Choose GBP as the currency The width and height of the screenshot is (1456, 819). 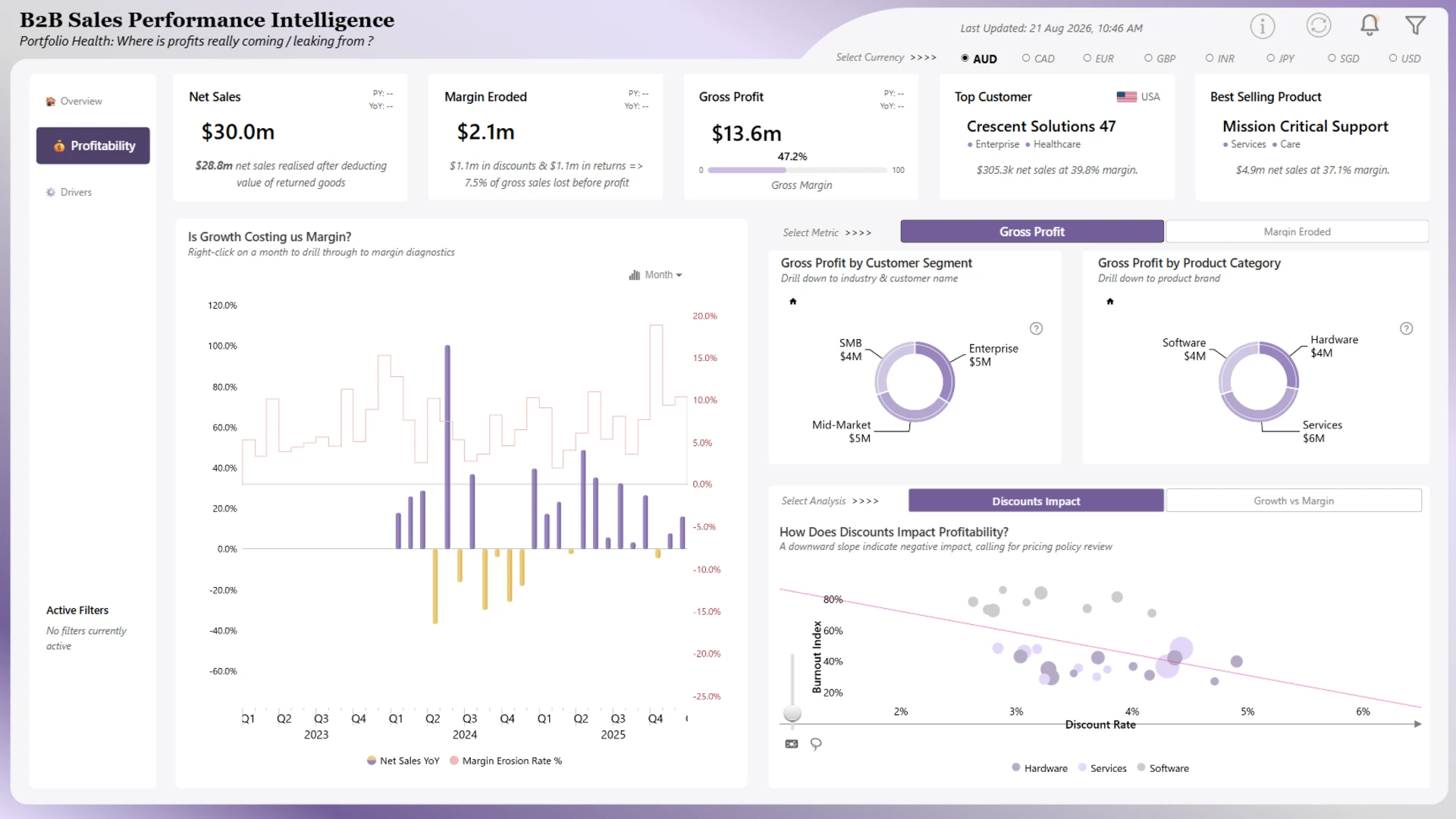tap(1160, 58)
